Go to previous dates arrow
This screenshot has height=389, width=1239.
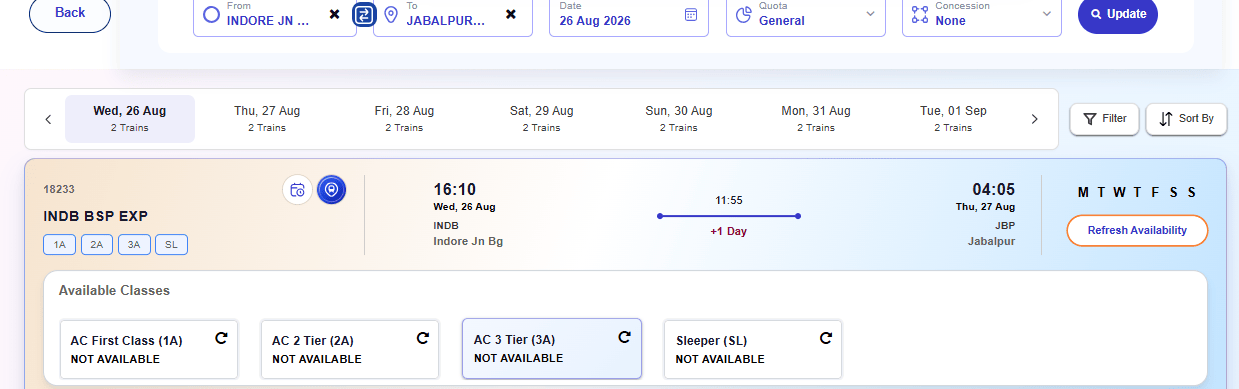48,119
